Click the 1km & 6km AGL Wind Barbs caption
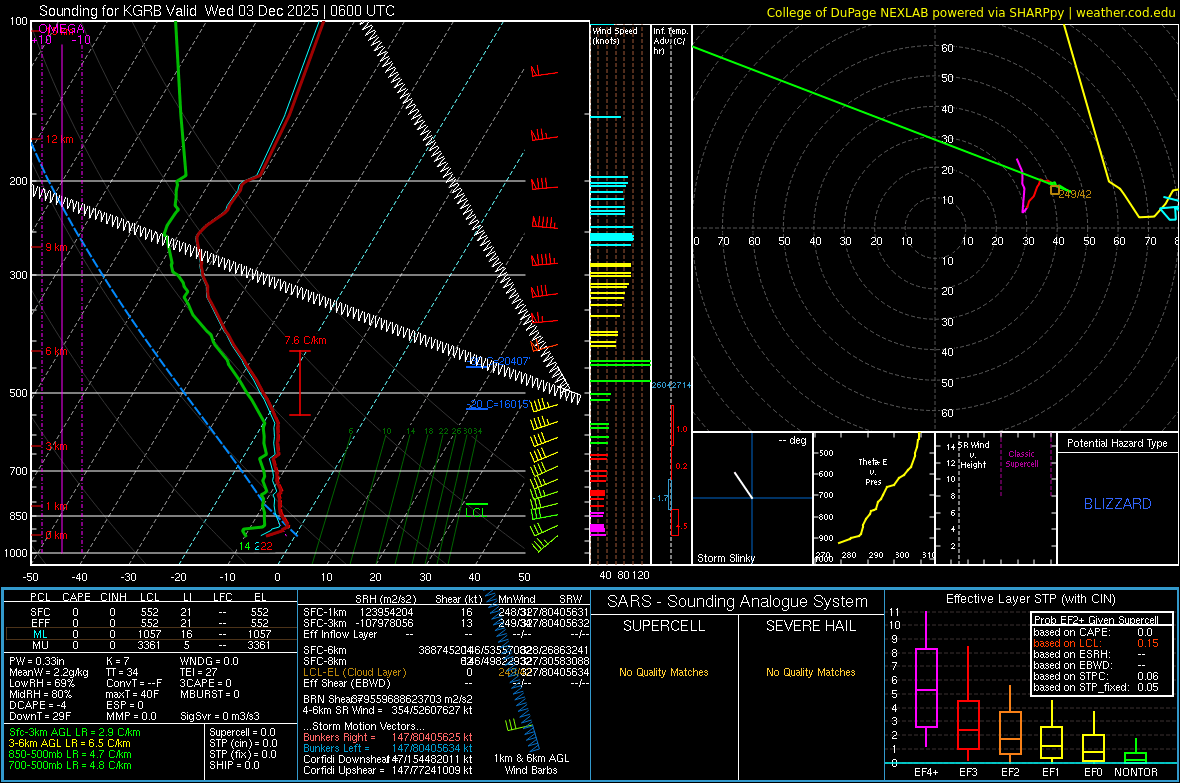 coord(531,764)
